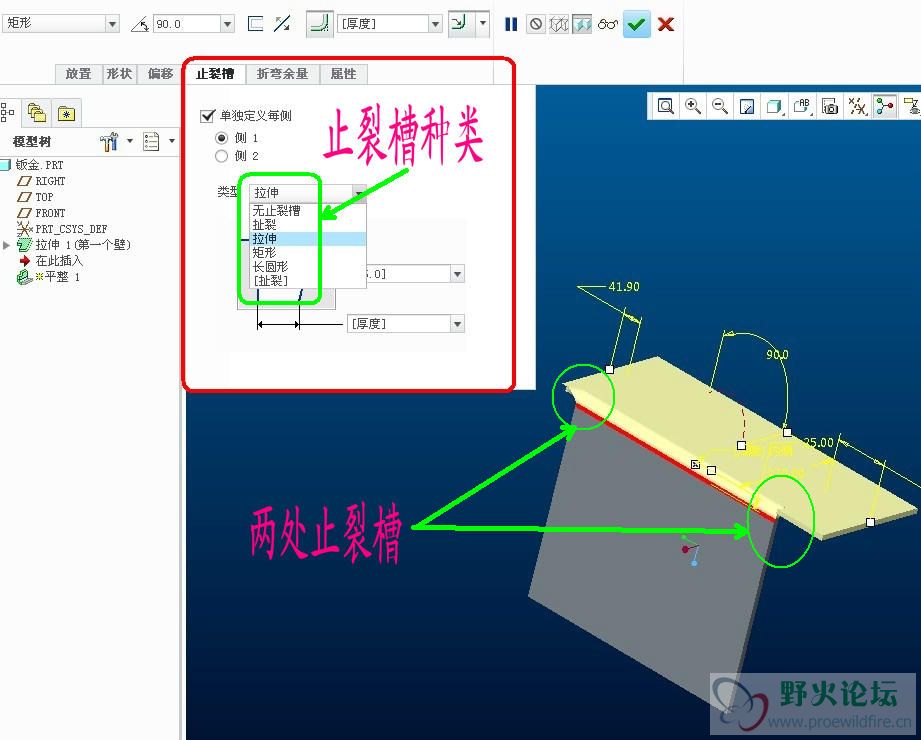Toggle the 单独定义每侧 checkbox
This screenshot has height=740, width=921.
pos(207,116)
